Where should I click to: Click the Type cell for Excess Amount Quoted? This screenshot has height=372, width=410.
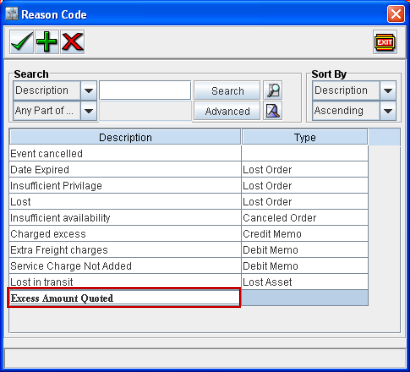305,298
